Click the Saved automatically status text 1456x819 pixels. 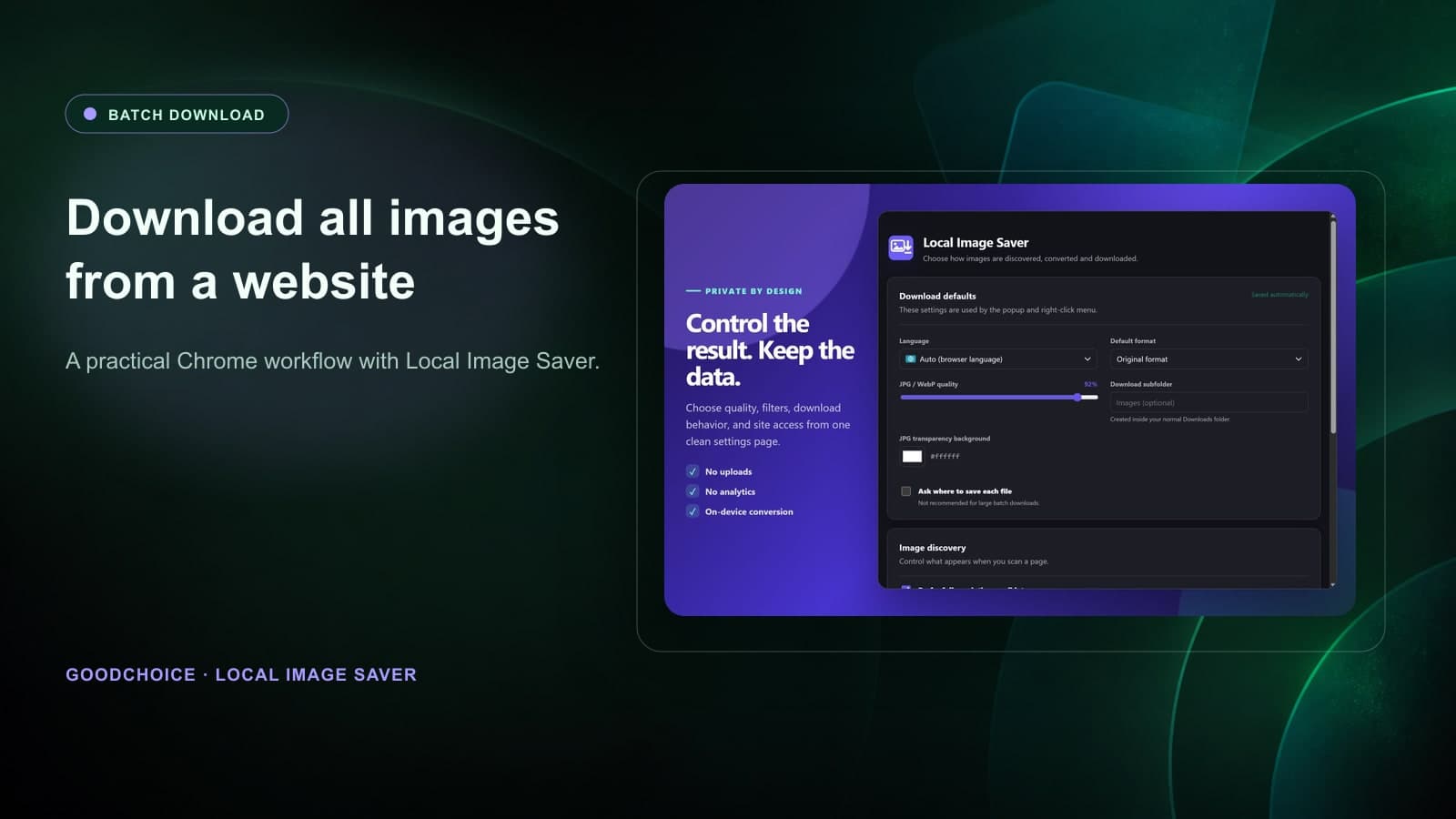tap(1279, 295)
